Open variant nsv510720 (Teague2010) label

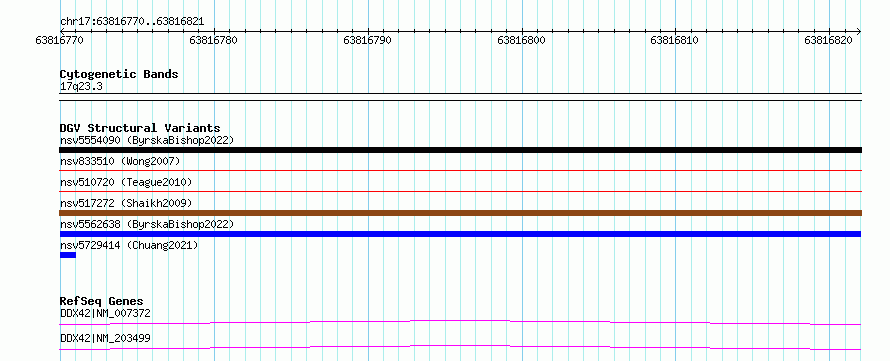pyautogui.click(x=126, y=182)
